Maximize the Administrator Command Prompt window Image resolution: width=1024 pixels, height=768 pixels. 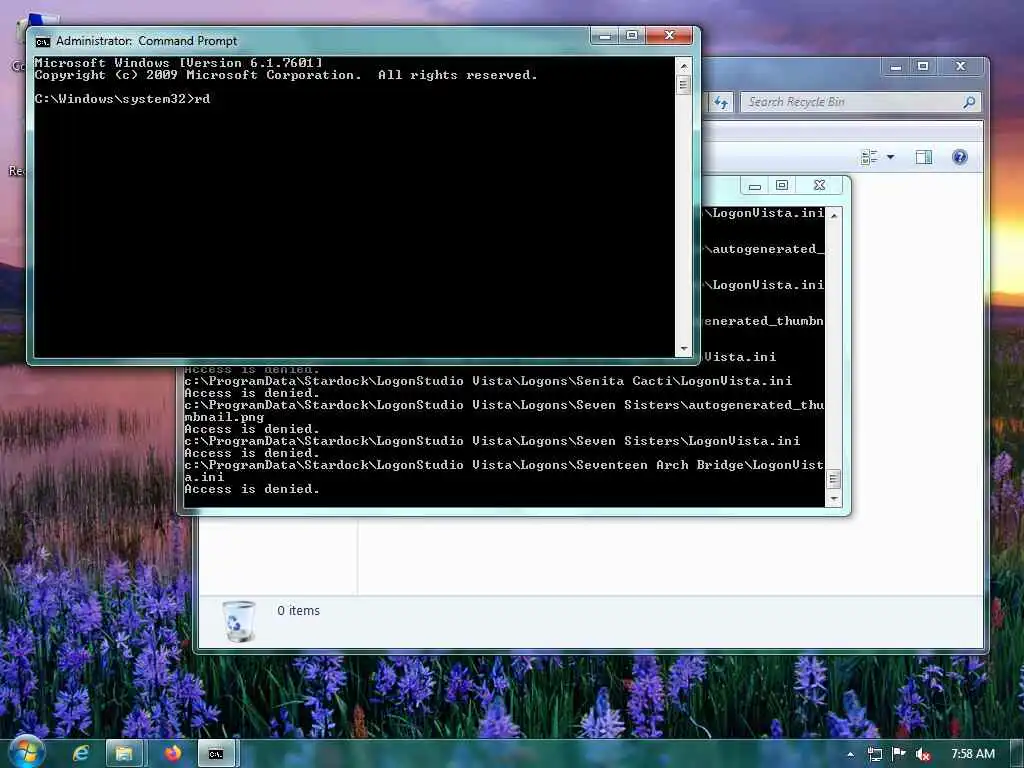tap(632, 35)
